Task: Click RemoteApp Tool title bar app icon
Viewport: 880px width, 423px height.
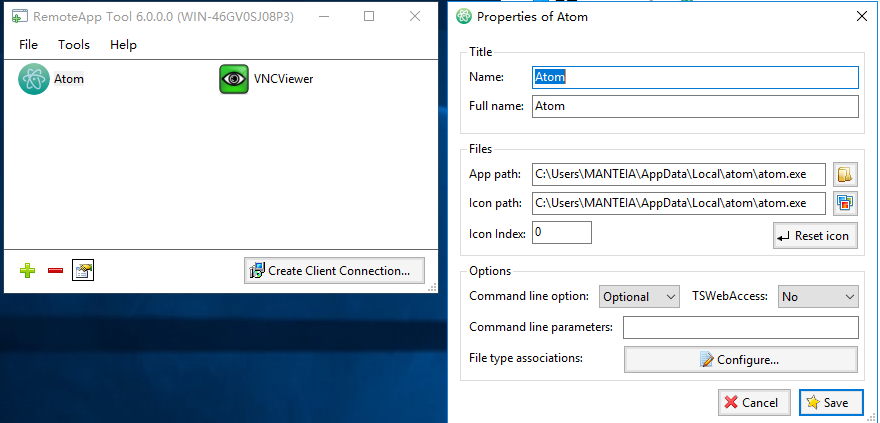Action: pyautogui.click(x=20, y=16)
